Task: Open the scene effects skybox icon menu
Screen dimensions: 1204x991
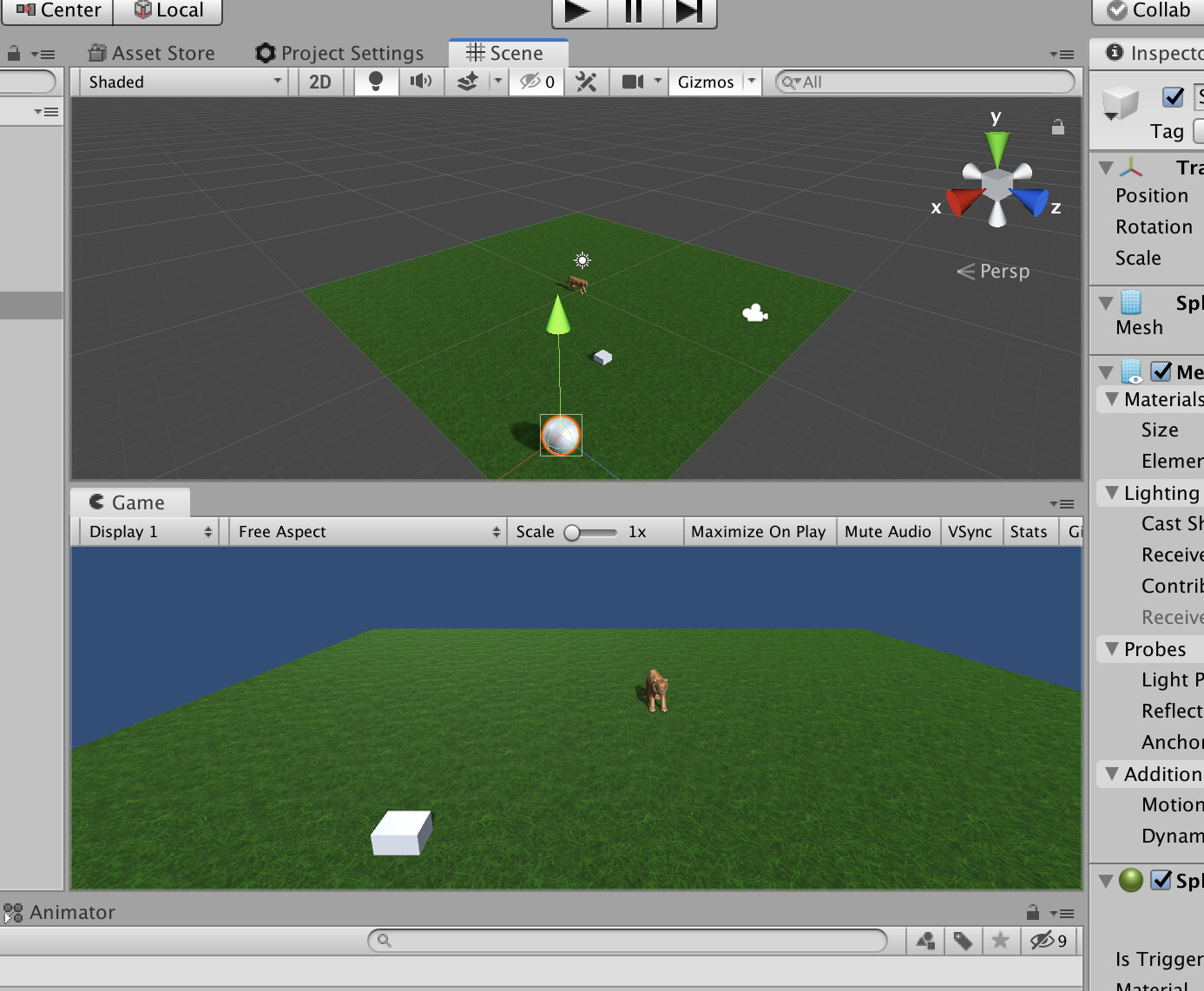Action: [468, 82]
